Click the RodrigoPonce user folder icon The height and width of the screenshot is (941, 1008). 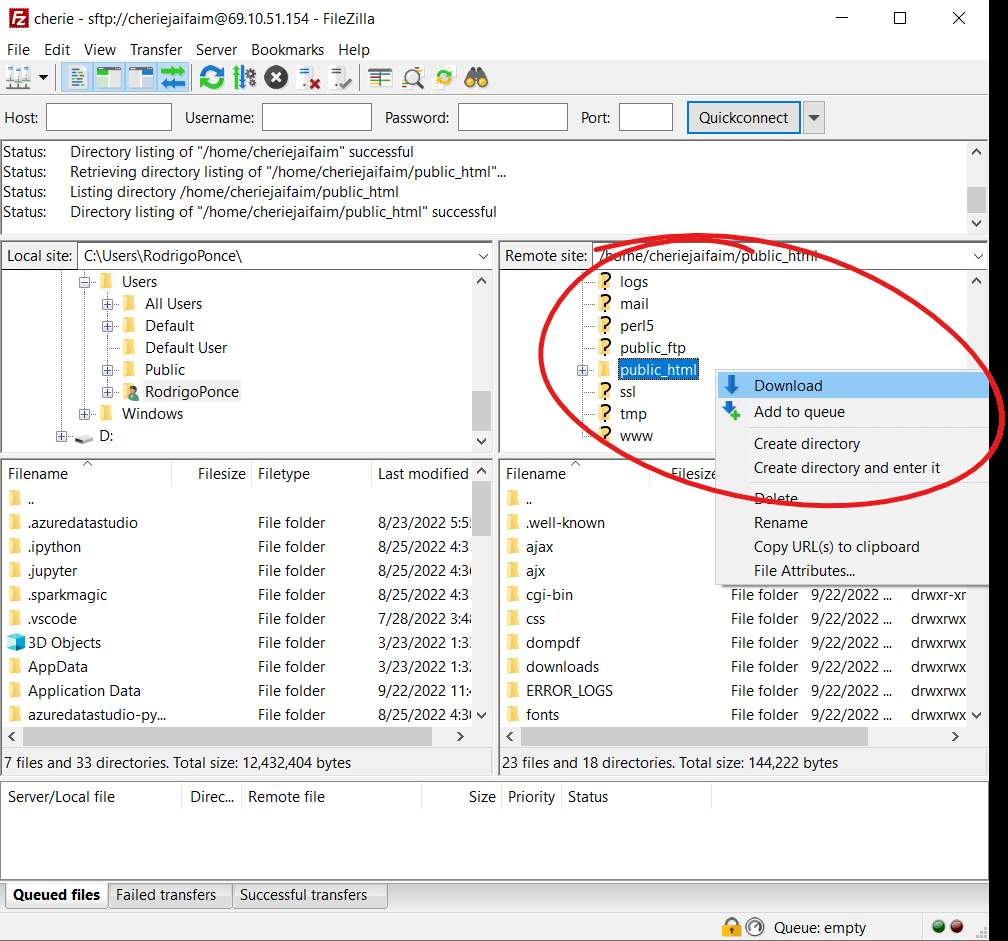(x=131, y=392)
